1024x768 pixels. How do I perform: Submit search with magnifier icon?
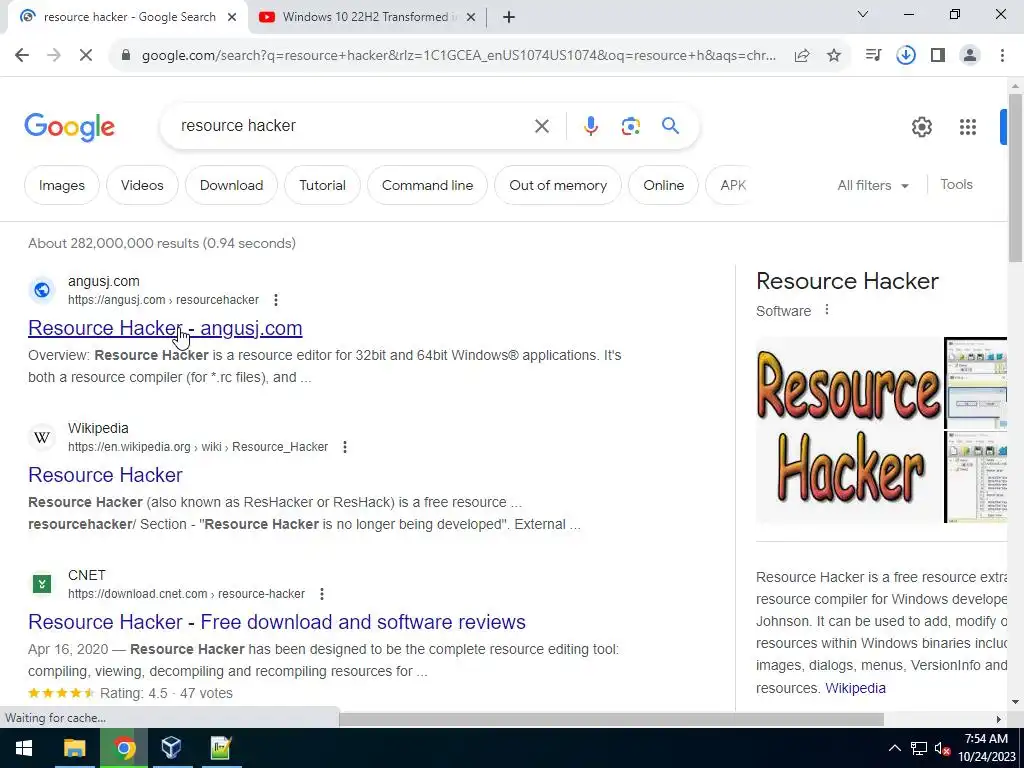[x=671, y=125]
